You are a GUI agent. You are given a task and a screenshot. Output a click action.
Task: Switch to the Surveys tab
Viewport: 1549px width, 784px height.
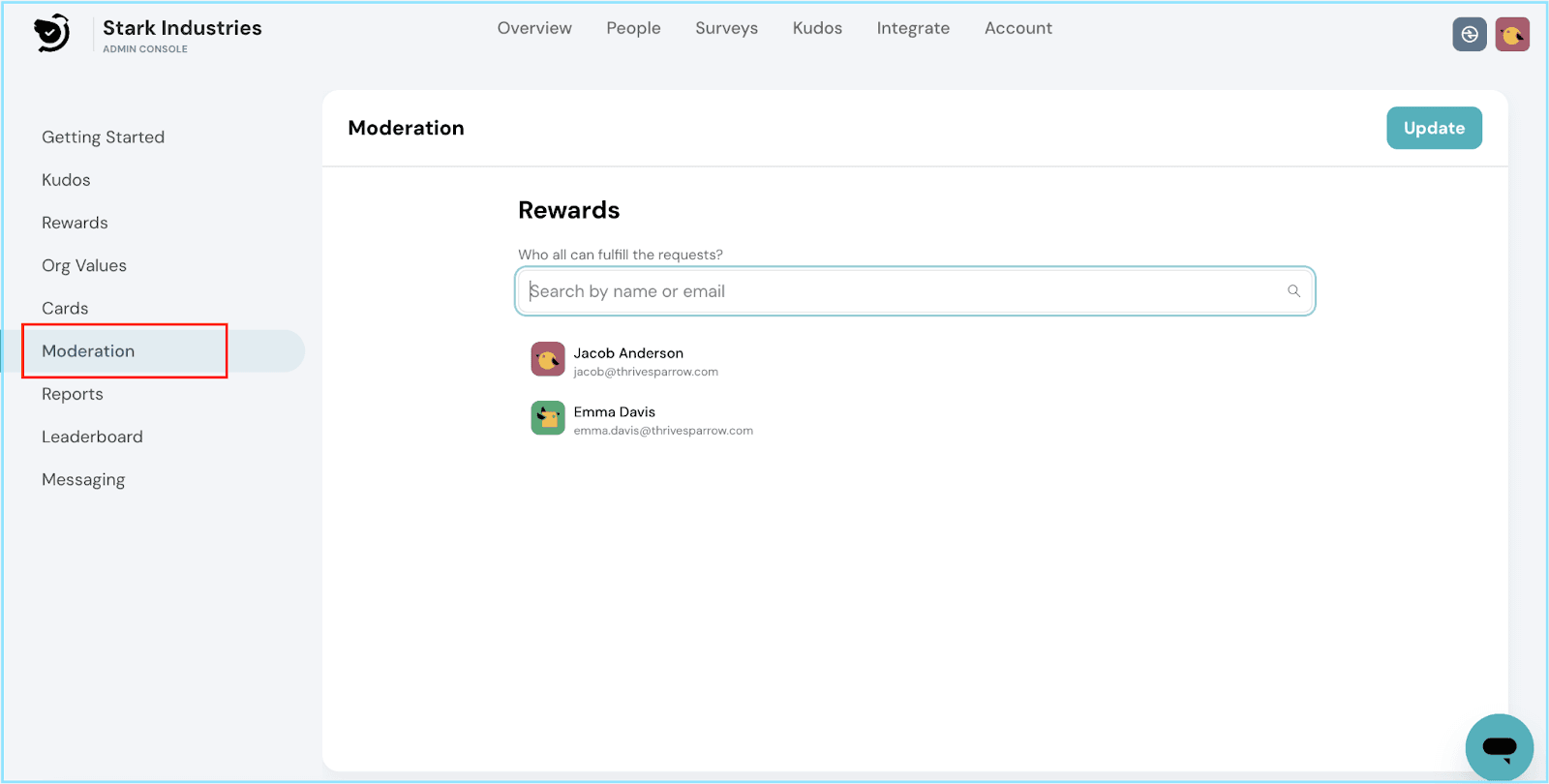(x=726, y=28)
